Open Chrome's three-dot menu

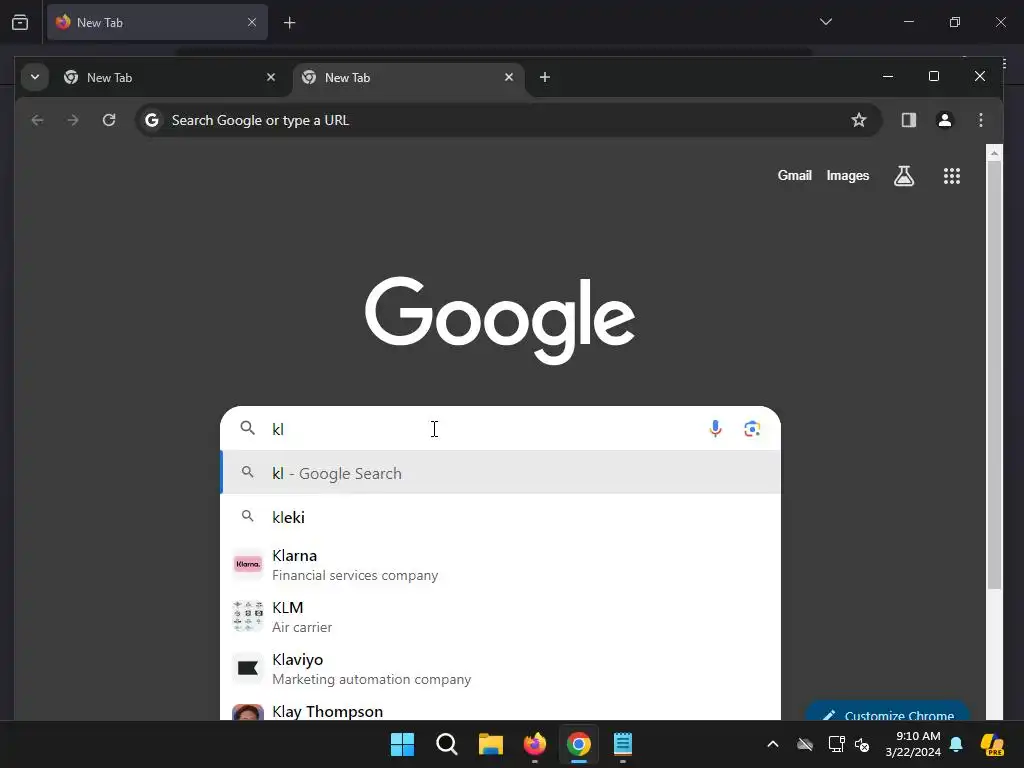click(980, 120)
